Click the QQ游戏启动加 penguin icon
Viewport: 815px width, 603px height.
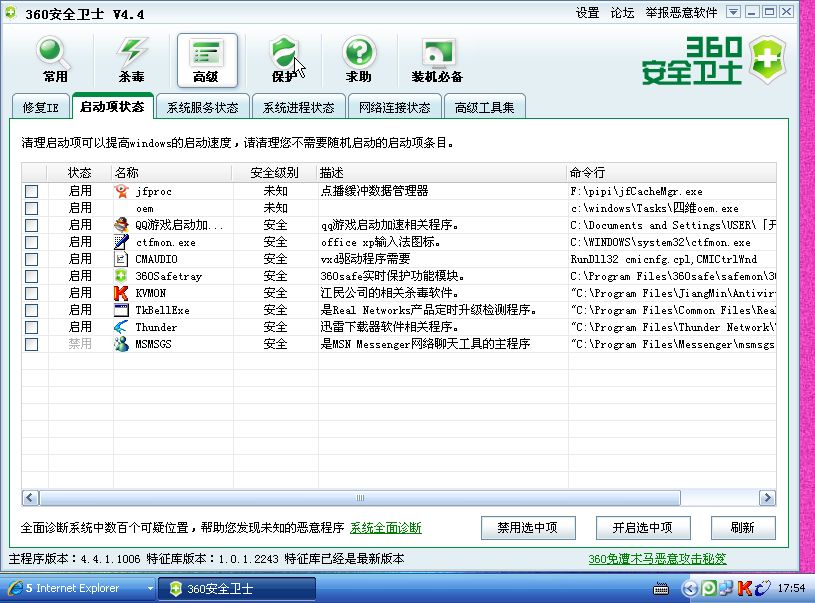click(121, 225)
